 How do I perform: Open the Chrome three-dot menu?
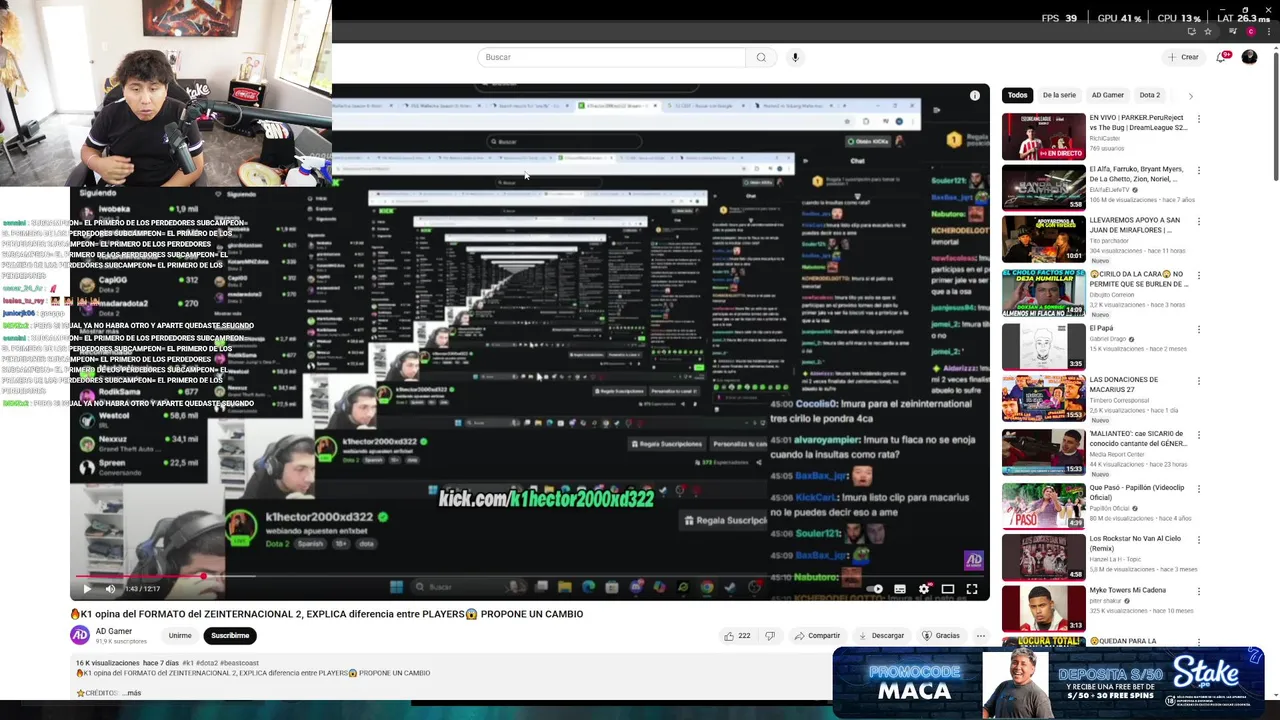coord(1267,32)
